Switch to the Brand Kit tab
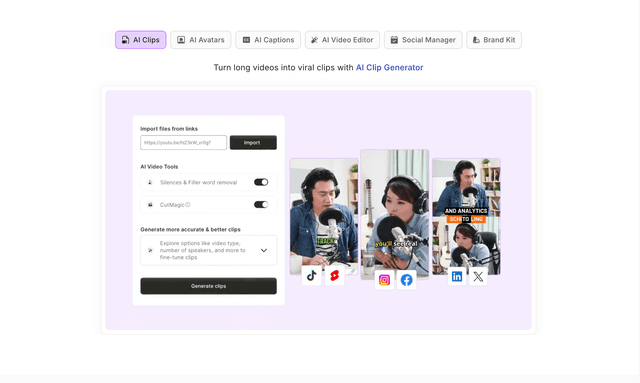Screen dimensions: 640x383 494,40
